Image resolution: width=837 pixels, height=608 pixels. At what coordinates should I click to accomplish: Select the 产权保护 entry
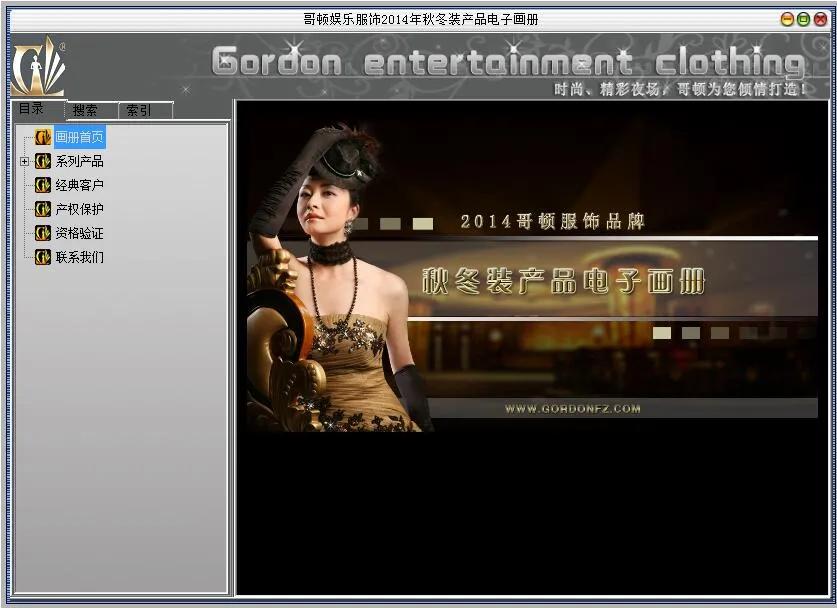[x=80, y=209]
